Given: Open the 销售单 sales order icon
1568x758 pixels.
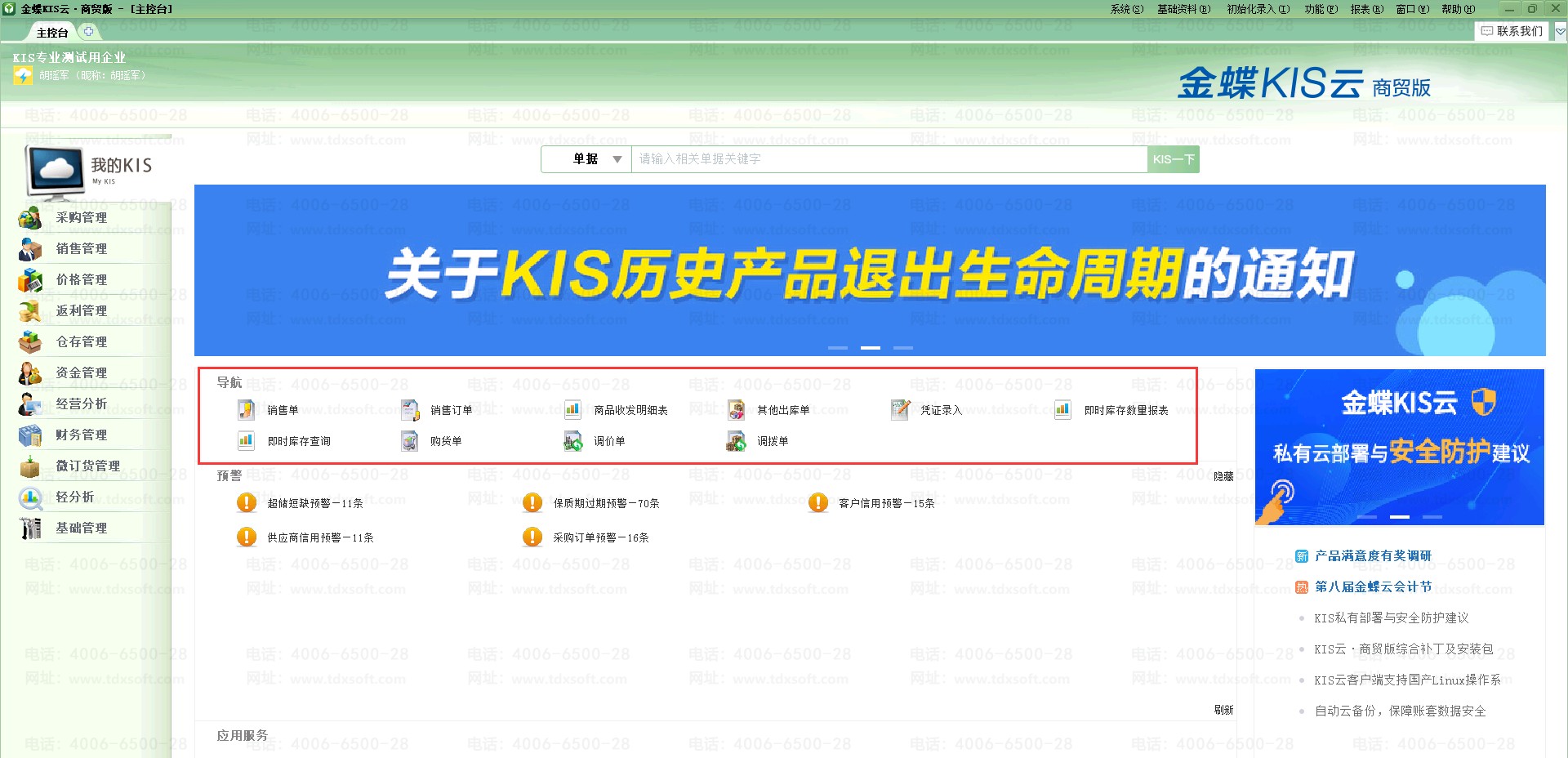Looking at the screenshot, I should click(x=246, y=410).
